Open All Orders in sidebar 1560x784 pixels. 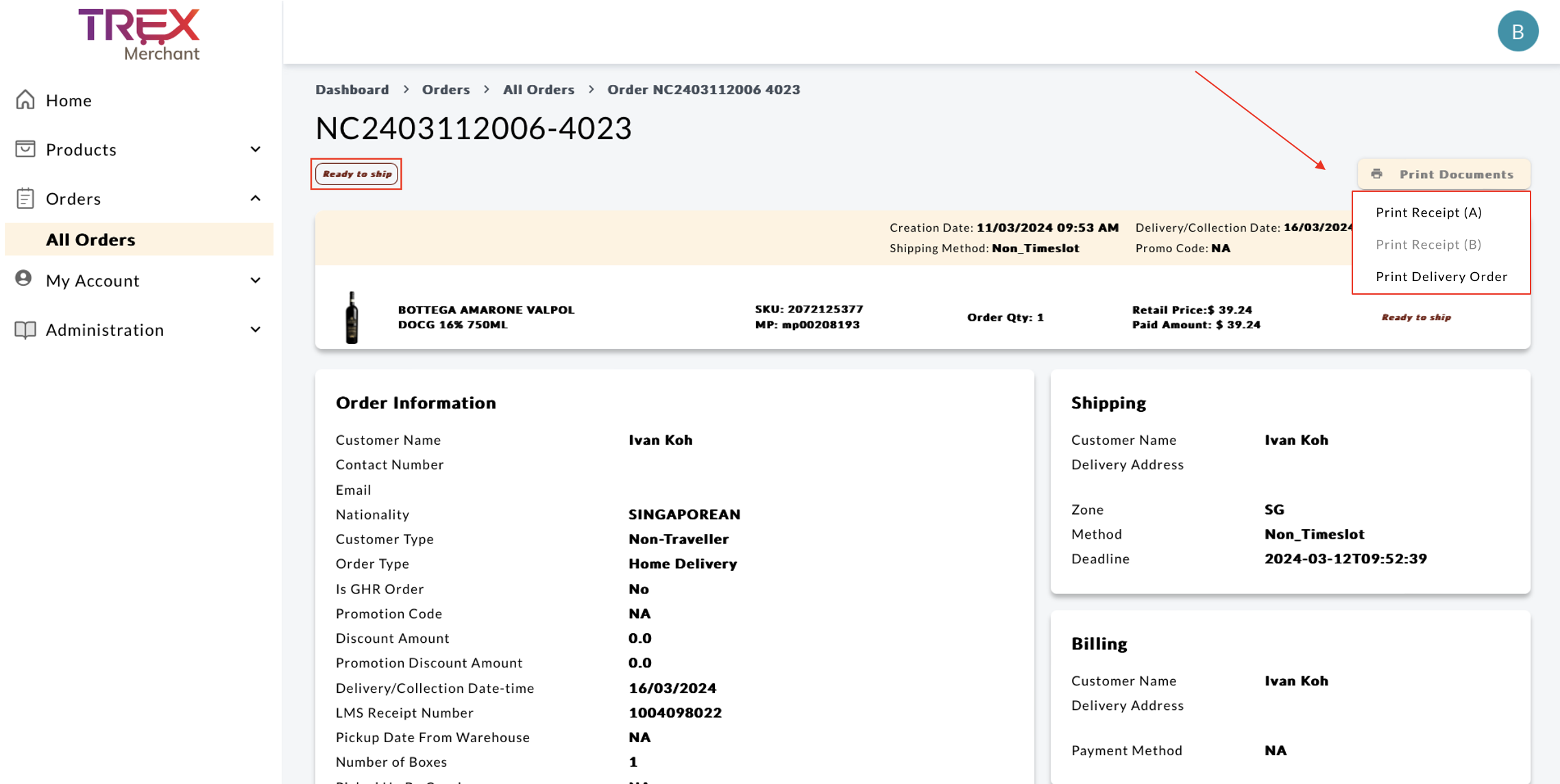click(90, 239)
